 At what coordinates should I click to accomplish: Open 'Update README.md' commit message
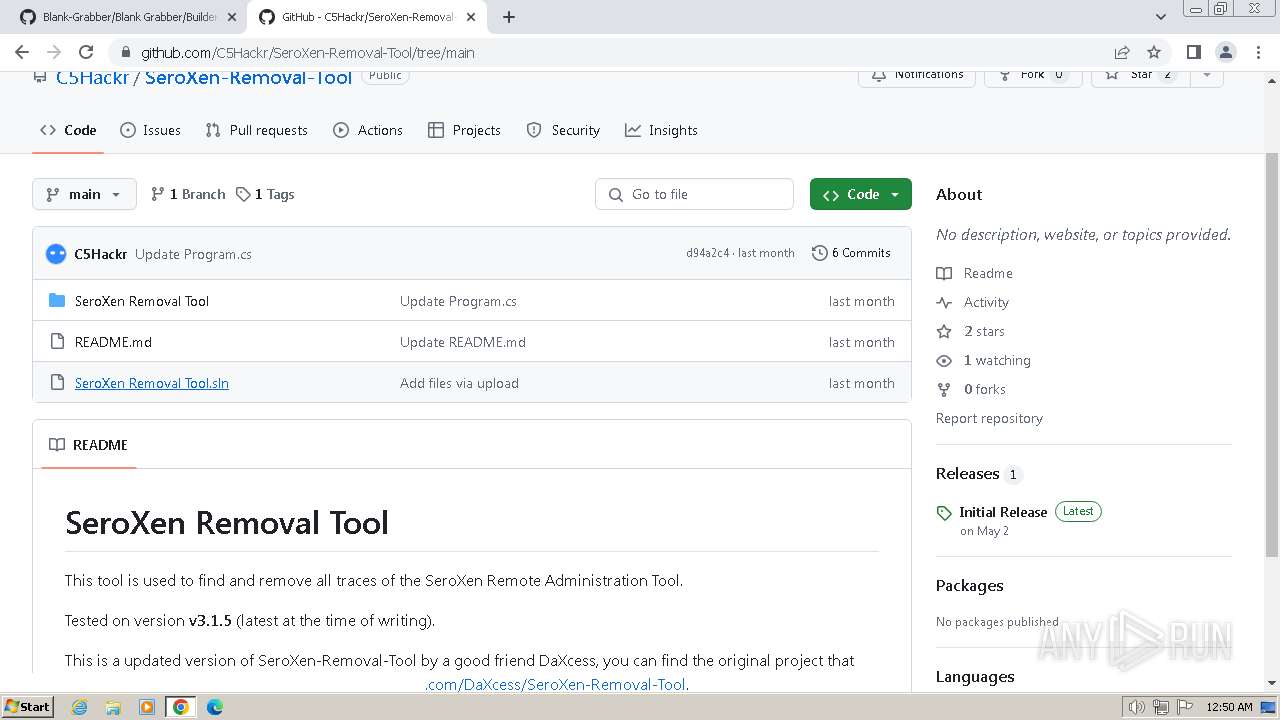click(x=463, y=342)
